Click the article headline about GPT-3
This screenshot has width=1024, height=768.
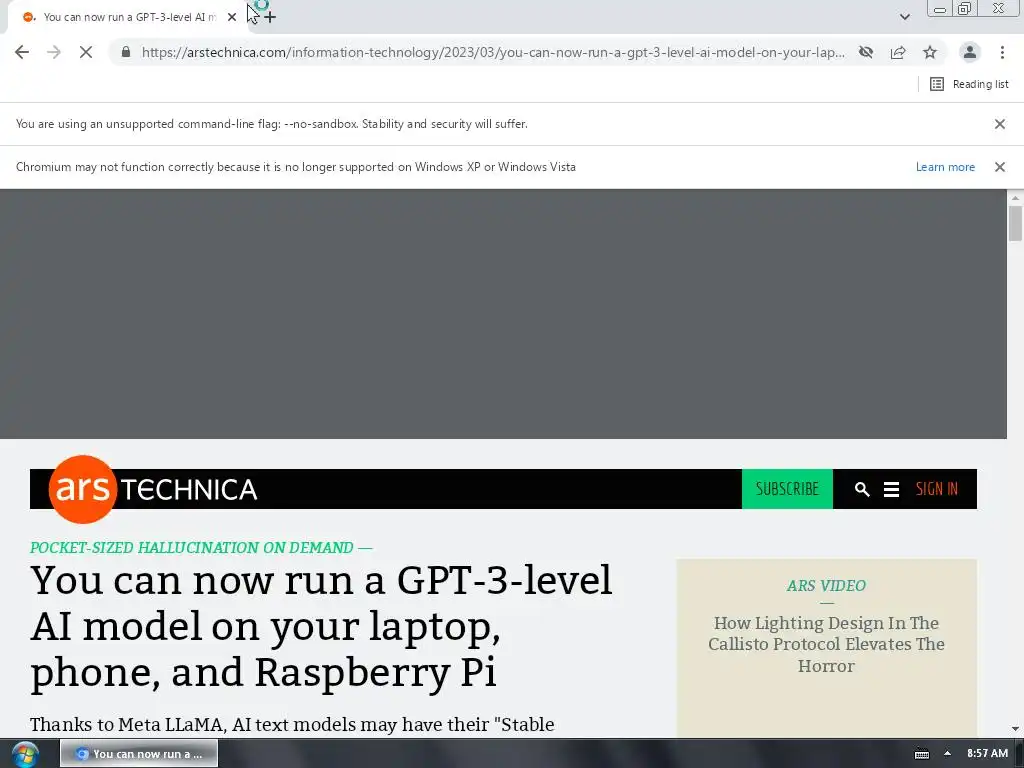[321, 626]
